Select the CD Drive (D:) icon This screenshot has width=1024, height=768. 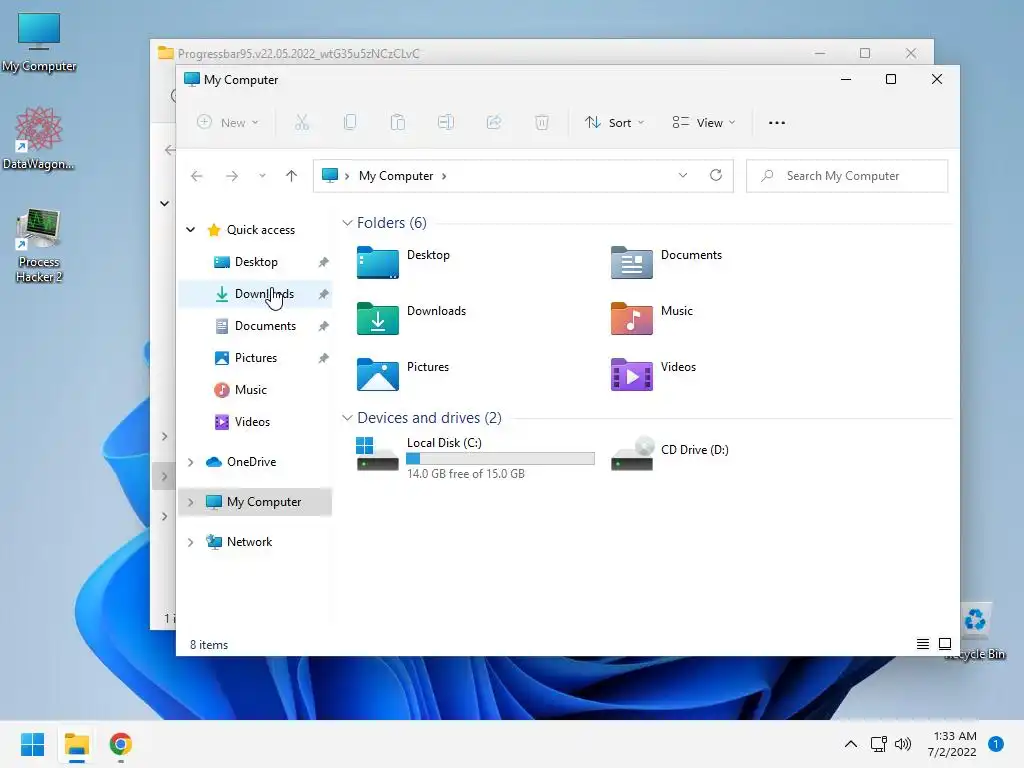pos(632,453)
